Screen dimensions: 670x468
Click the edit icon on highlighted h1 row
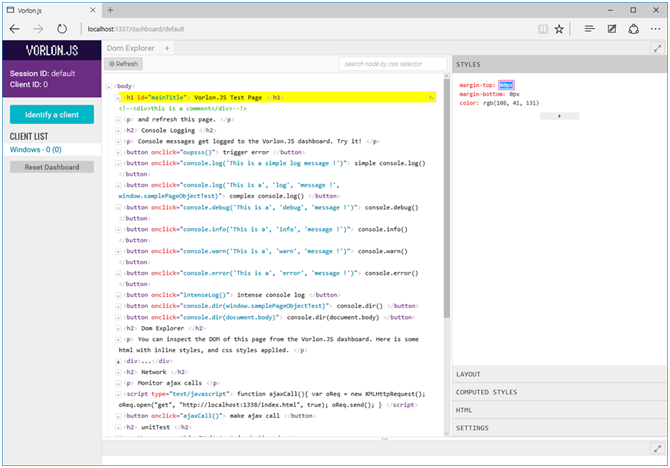click(431, 97)
